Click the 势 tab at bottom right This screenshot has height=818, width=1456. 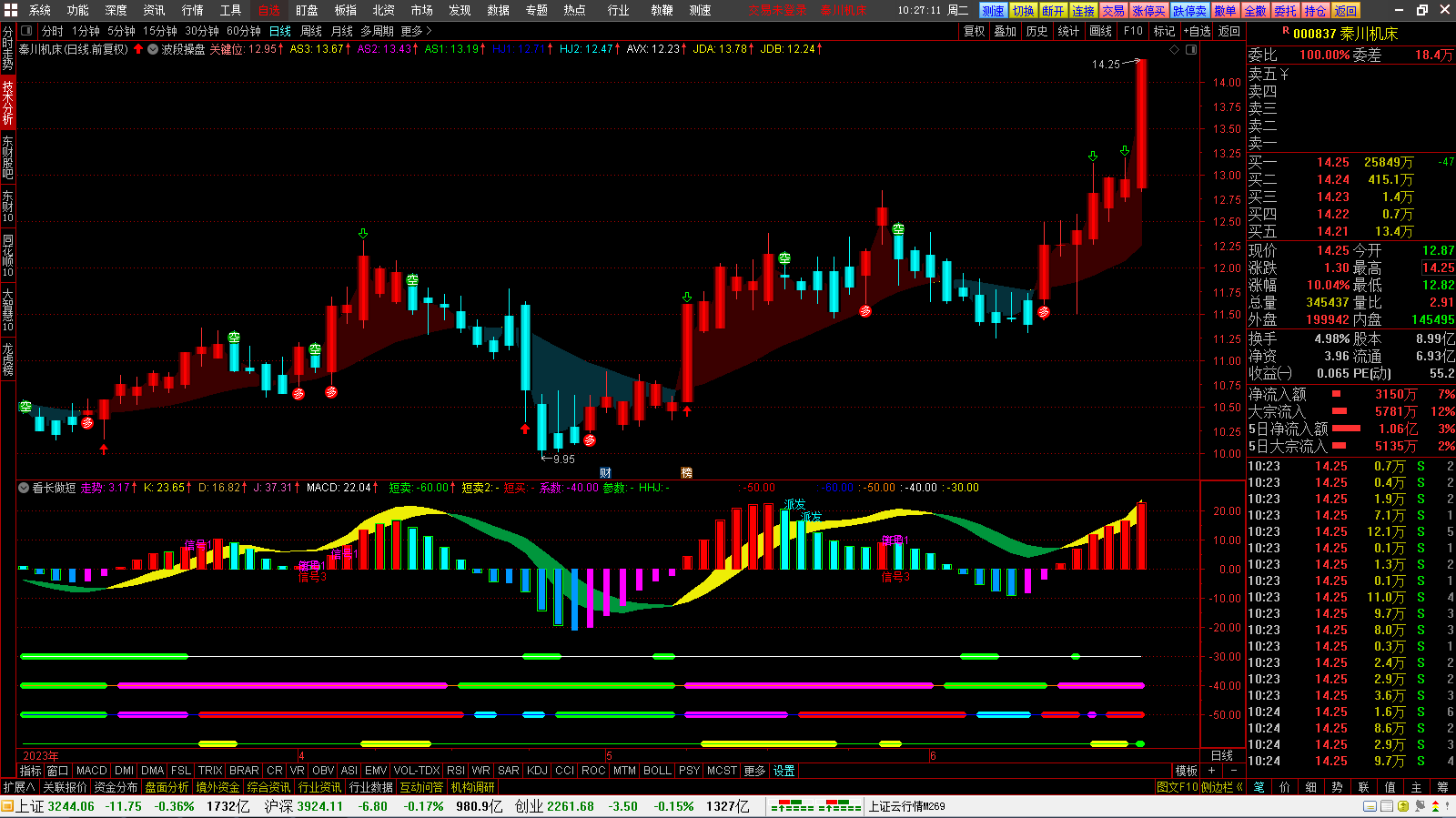tap(1337, 787)
